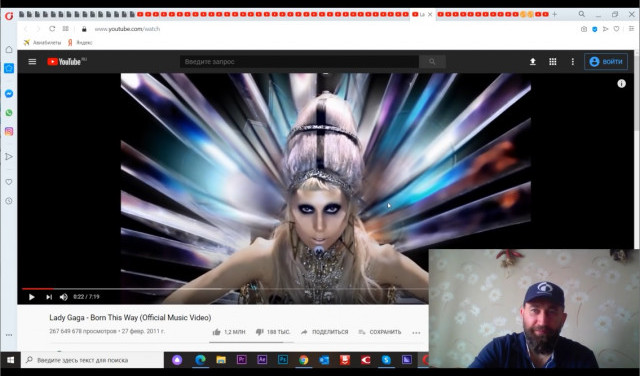
Task: Click the search magnifier button
Action: (432, 62)
